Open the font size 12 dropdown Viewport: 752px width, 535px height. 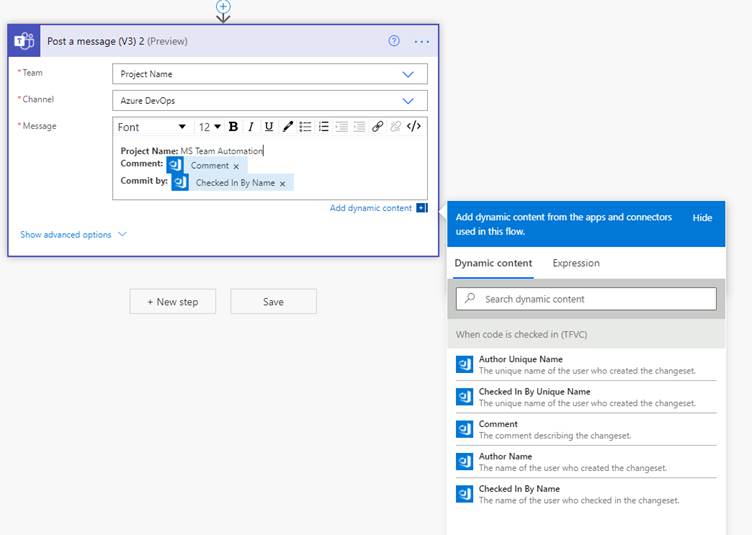tap(210, 127)
